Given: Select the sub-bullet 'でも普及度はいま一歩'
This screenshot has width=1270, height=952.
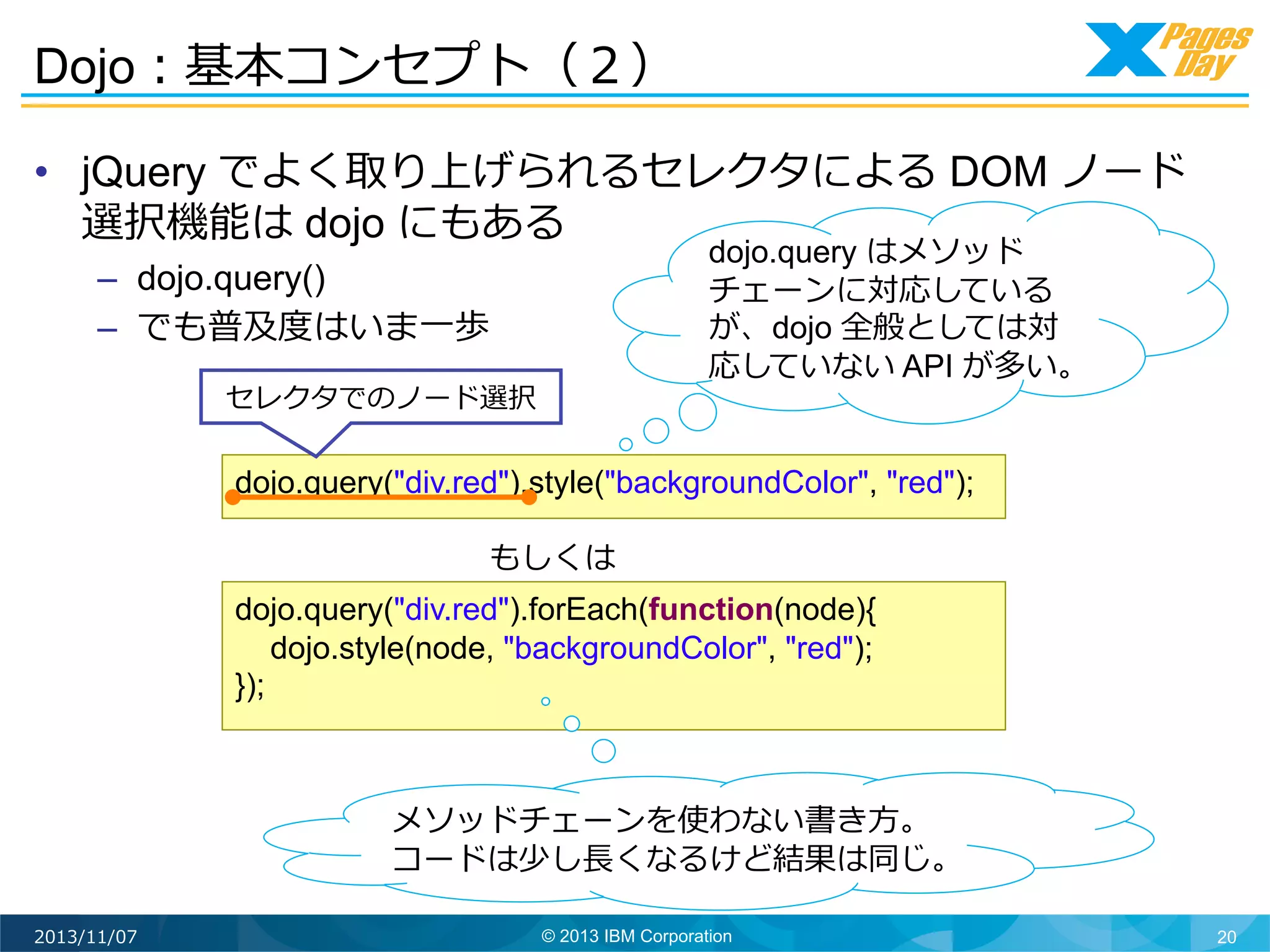Looking at the screenshot, I should pos(313,326).
